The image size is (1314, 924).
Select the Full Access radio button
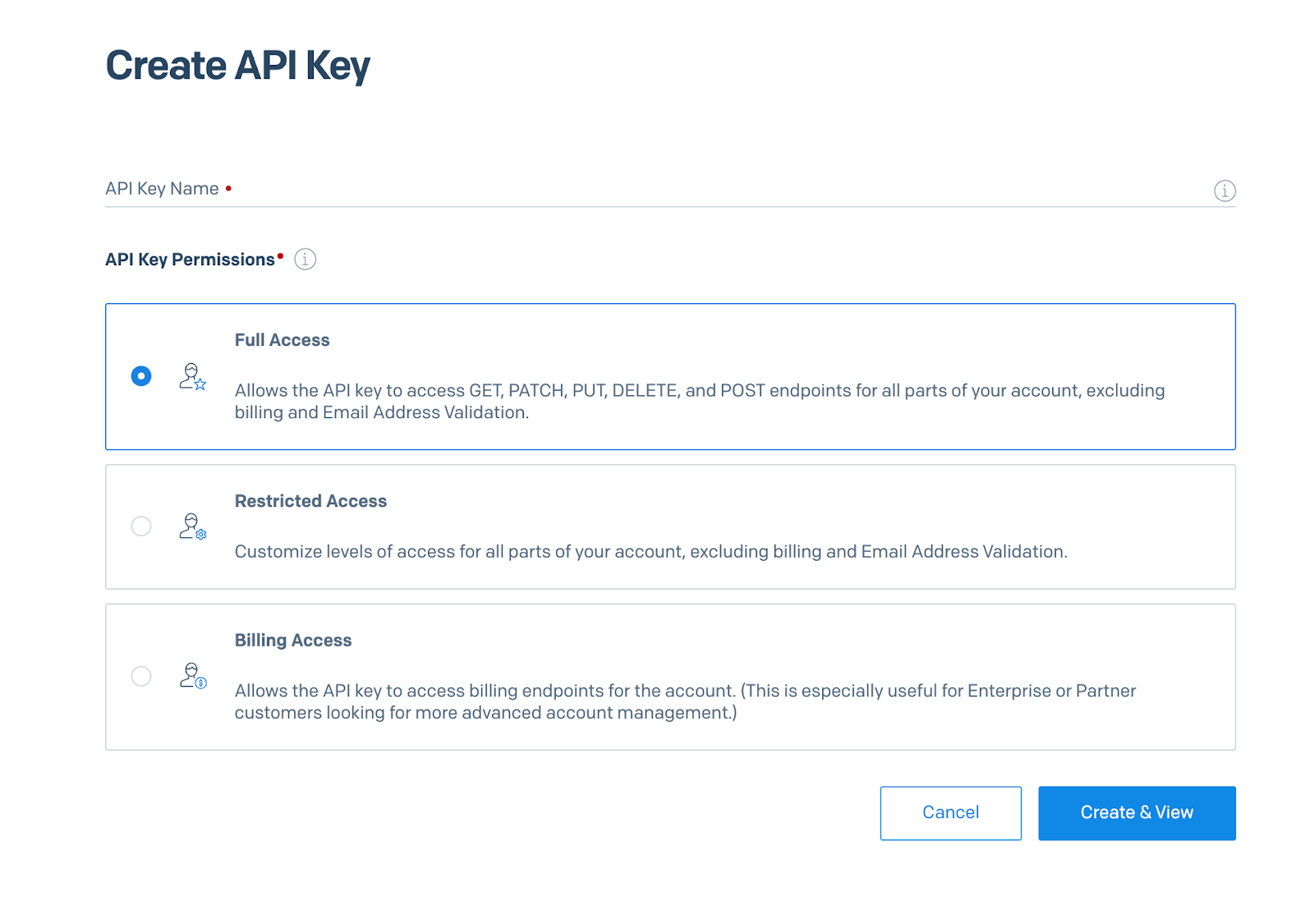[141, 376]
